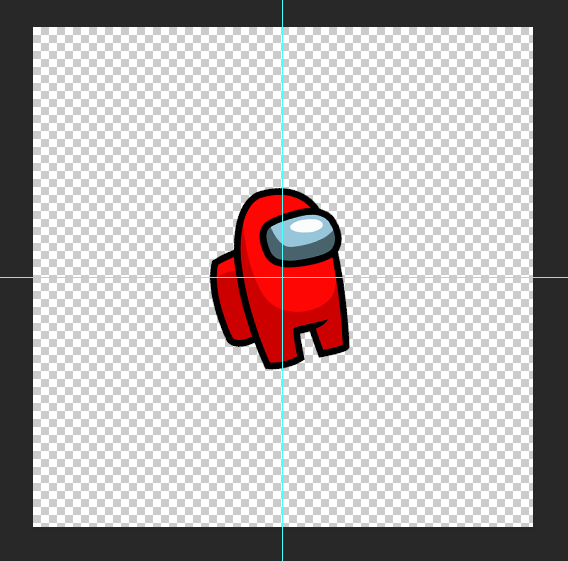The width and height of the screenshot is (568, 561).
Task: Click the bottom-right corner of the canvas
Action: [x=533, y=527]
